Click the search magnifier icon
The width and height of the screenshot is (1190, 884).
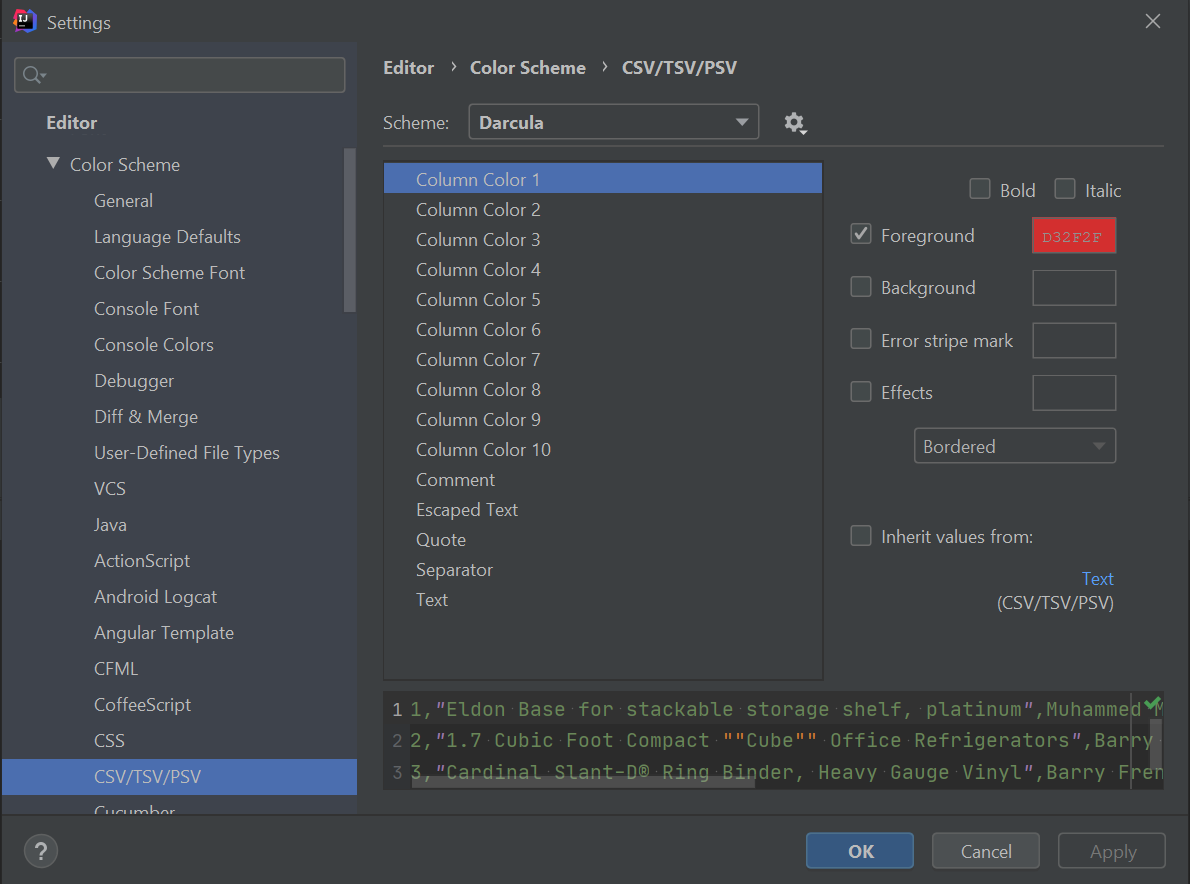tap(33, 74)
